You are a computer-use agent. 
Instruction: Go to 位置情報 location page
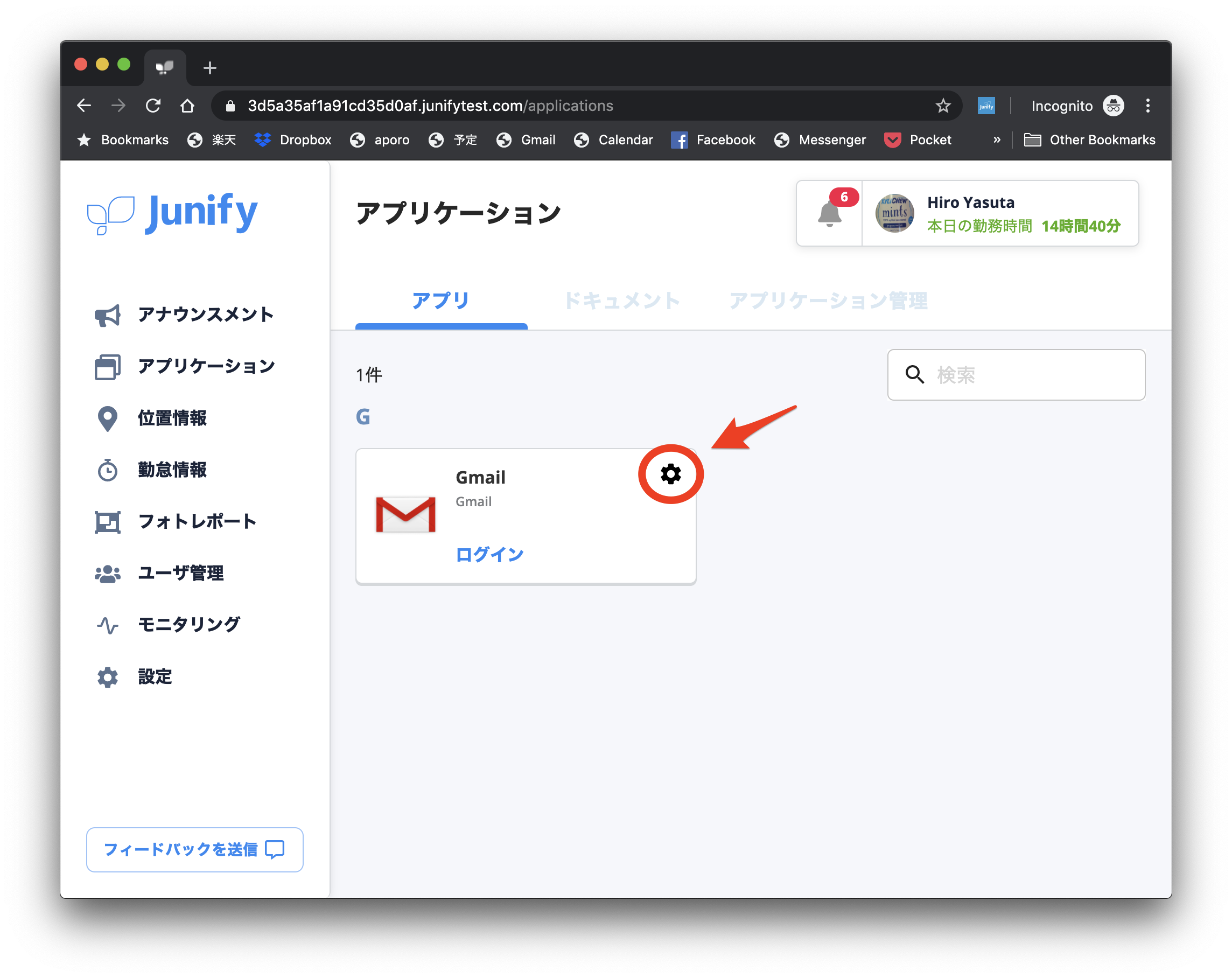[x=171, y=418]
